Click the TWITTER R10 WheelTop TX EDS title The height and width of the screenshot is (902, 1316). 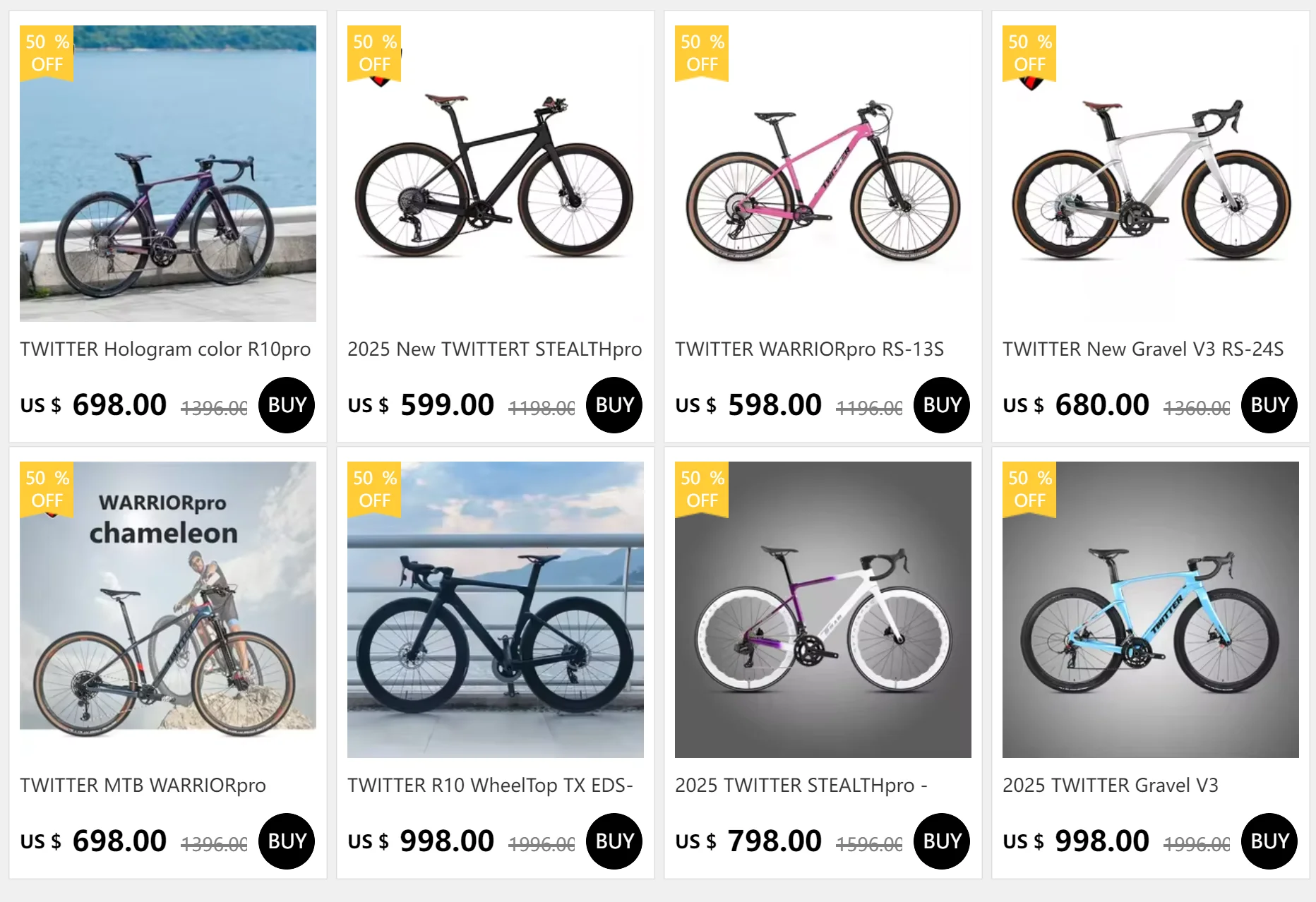490,786
